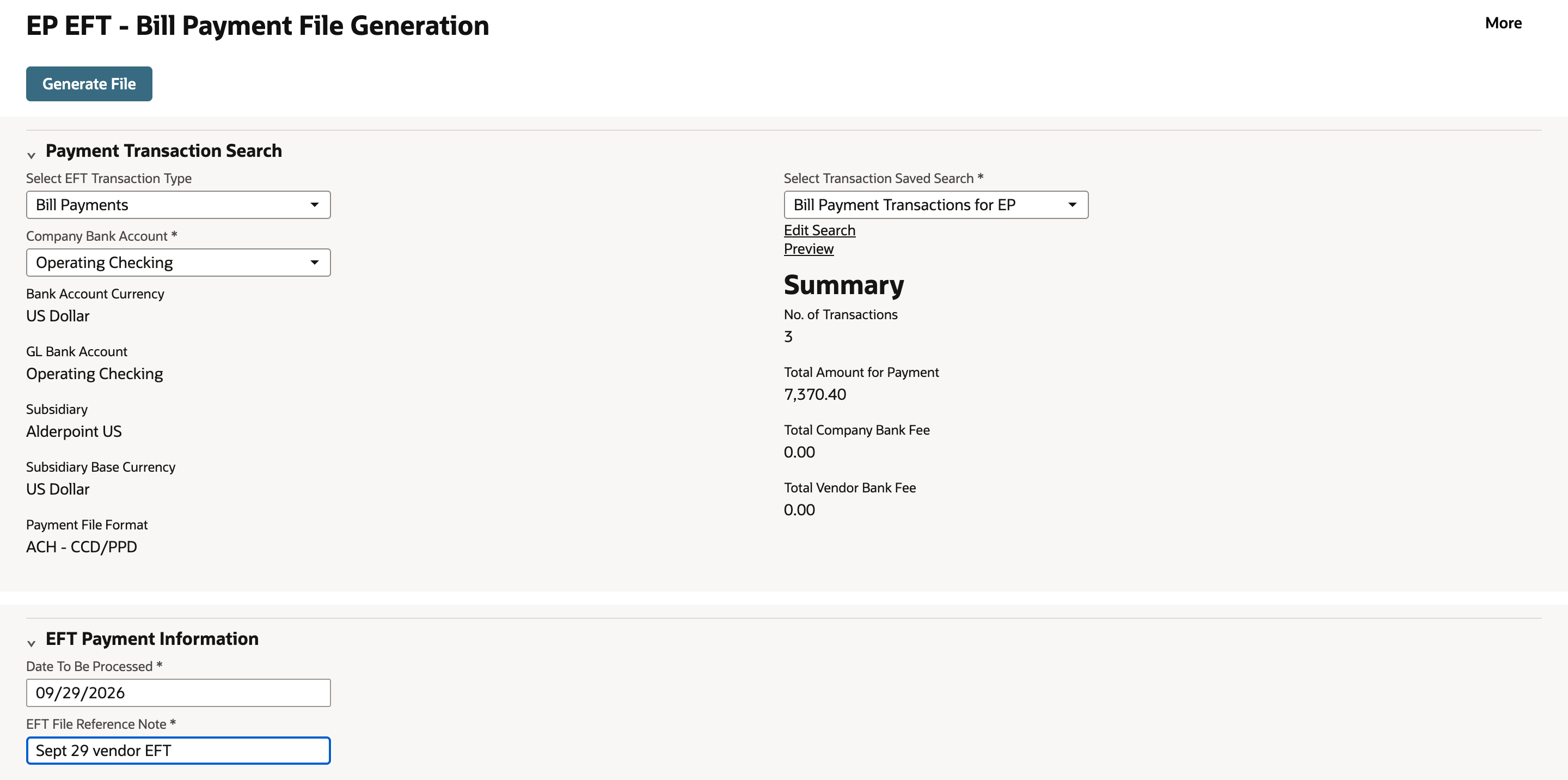The width and height of the screenshot is (1568, 780).
Task: Select the total amount value 7,370.40
Action: coord(814,394)
